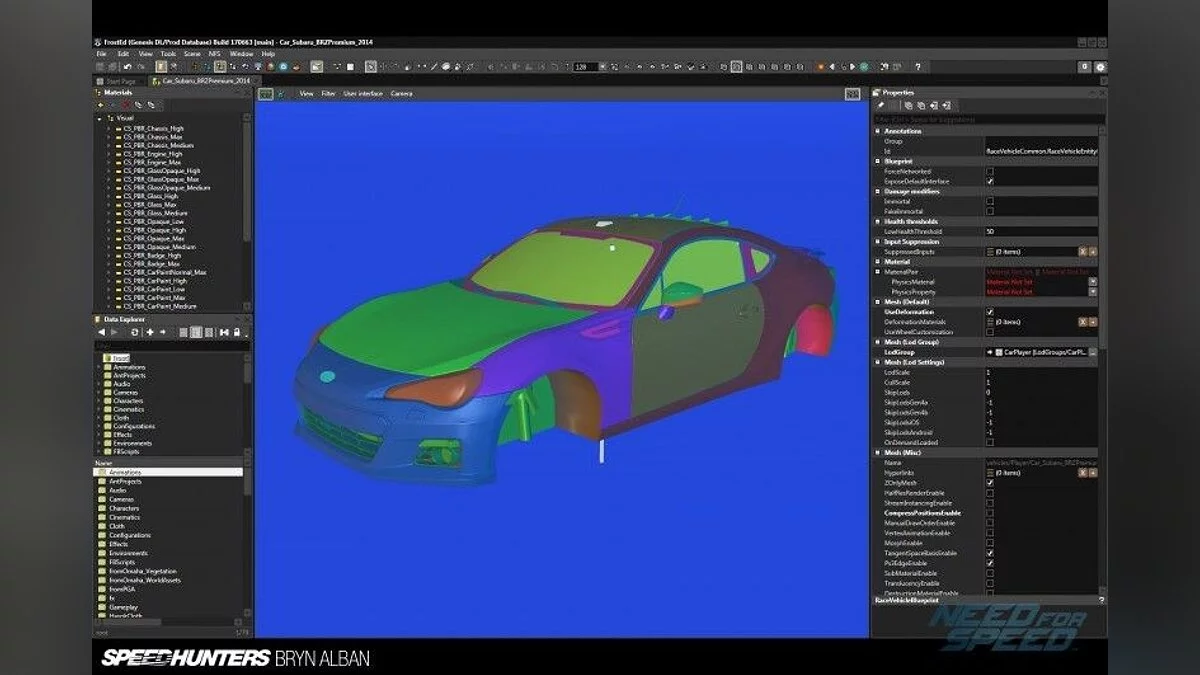The width and height of the screenshot is (1200, 675).
Task: Click the lock icon in Data Explorer
Action: (238, 332)
